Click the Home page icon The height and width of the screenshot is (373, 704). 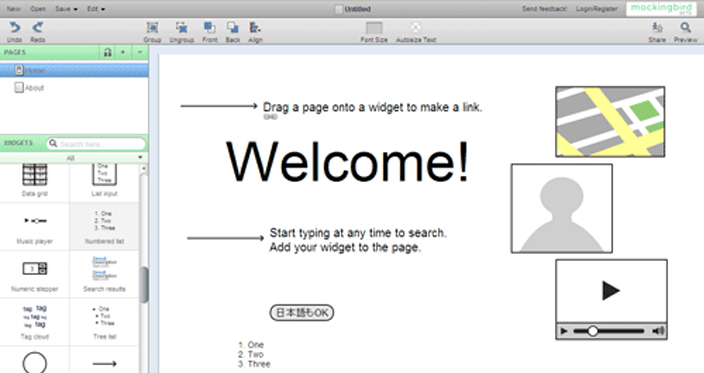[19, 70]
